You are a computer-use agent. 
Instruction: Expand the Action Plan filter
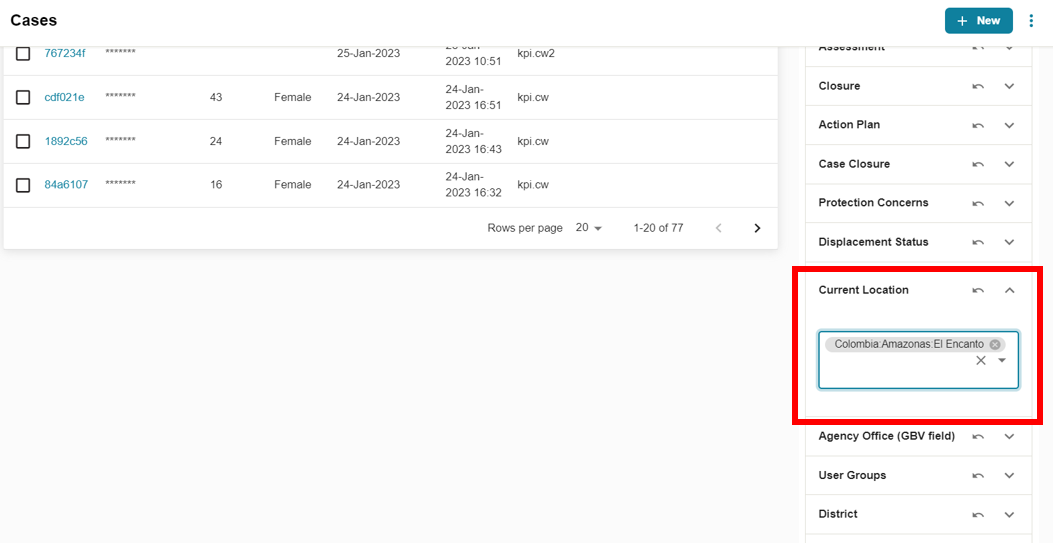[1009, 125]
